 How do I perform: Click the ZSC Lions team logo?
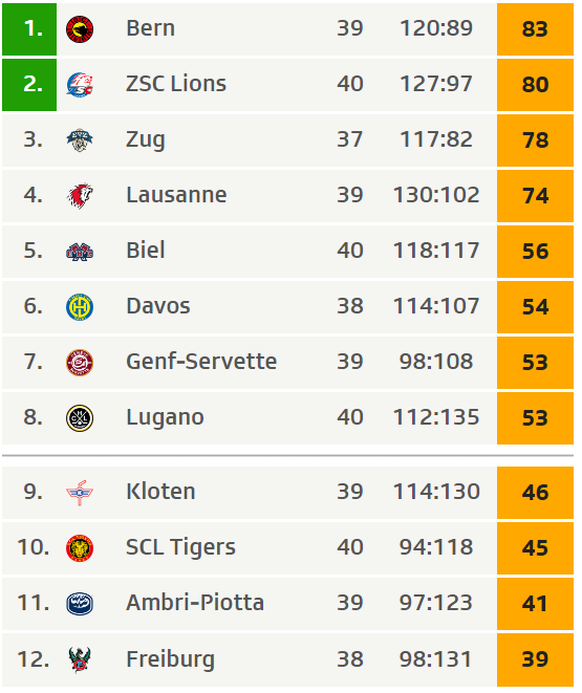click(x=80, y=85)
